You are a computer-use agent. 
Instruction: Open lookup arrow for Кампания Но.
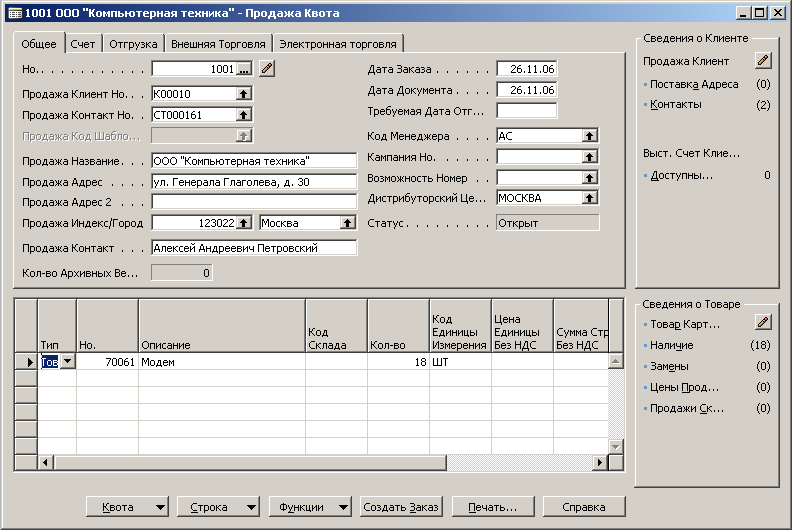pos(589,157)
